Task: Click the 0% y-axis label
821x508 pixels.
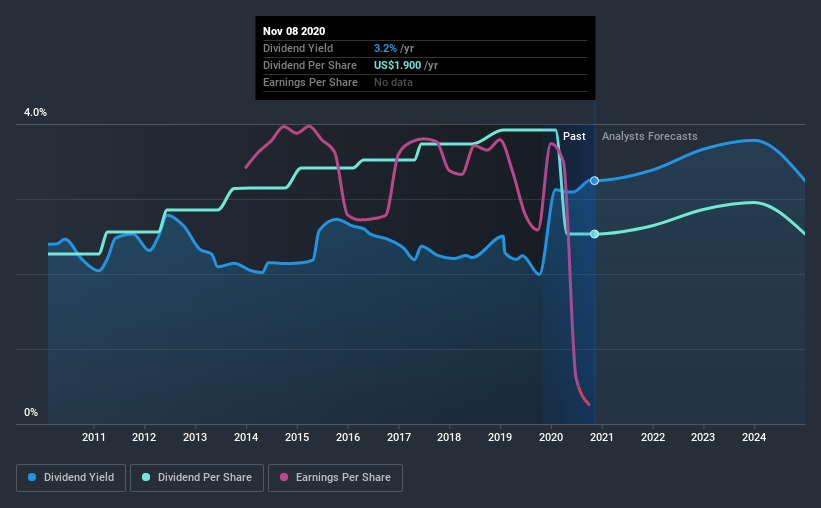Action: tap(31, 413)
